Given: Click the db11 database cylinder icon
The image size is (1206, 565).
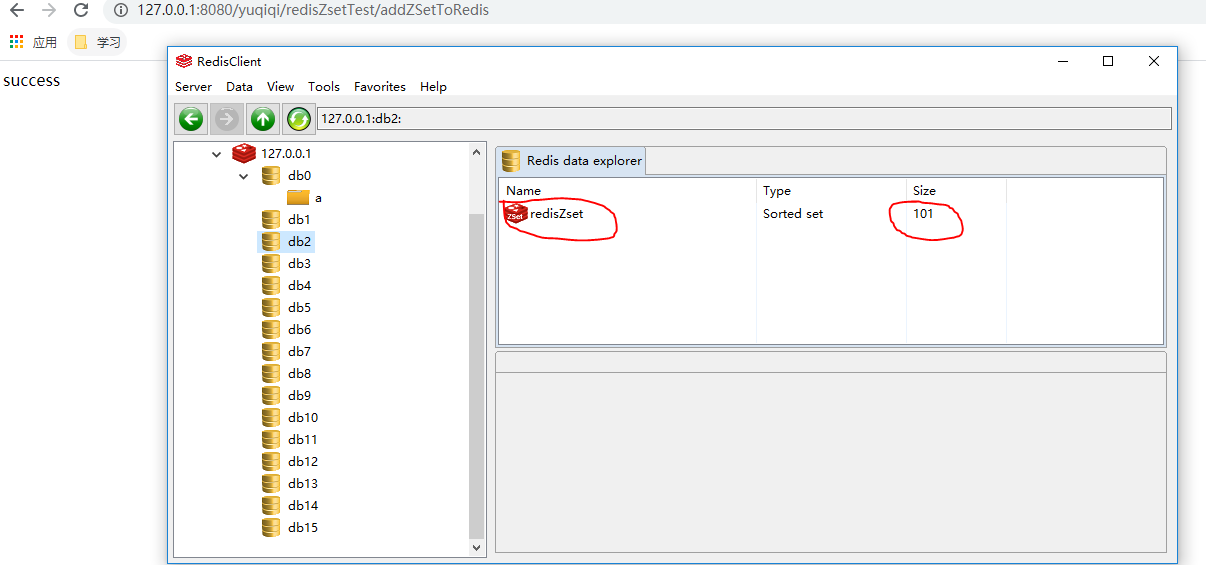Looking at the screenshot, I should click(x=271, y=439).
